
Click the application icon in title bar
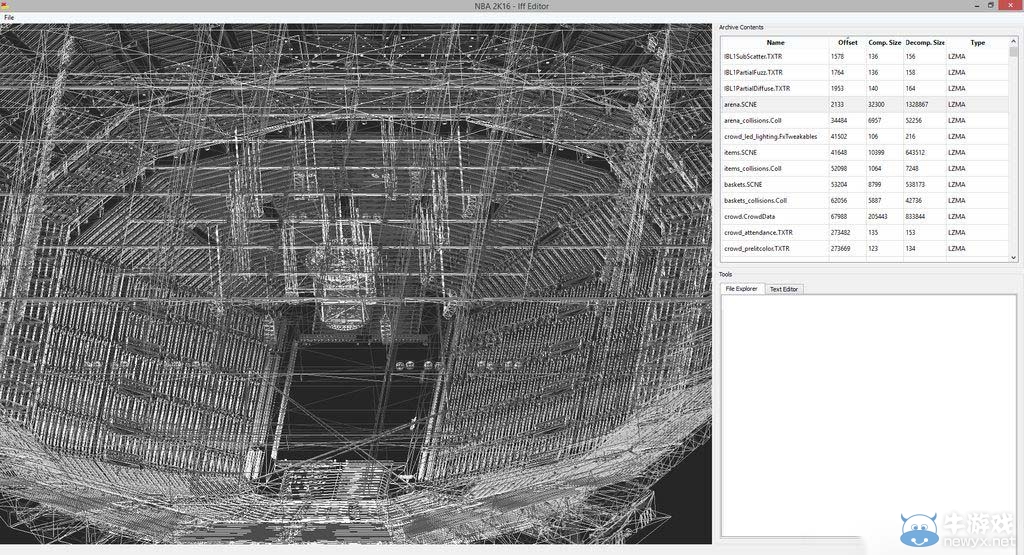[5, 5]
